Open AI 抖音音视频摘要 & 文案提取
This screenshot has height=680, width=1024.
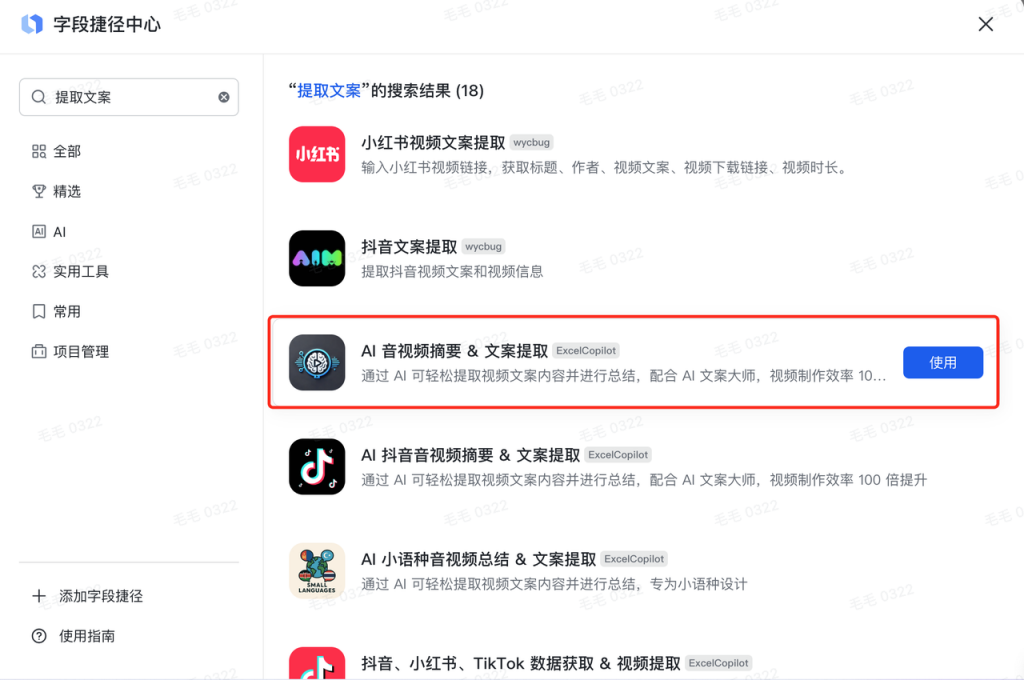coord(471,455)
